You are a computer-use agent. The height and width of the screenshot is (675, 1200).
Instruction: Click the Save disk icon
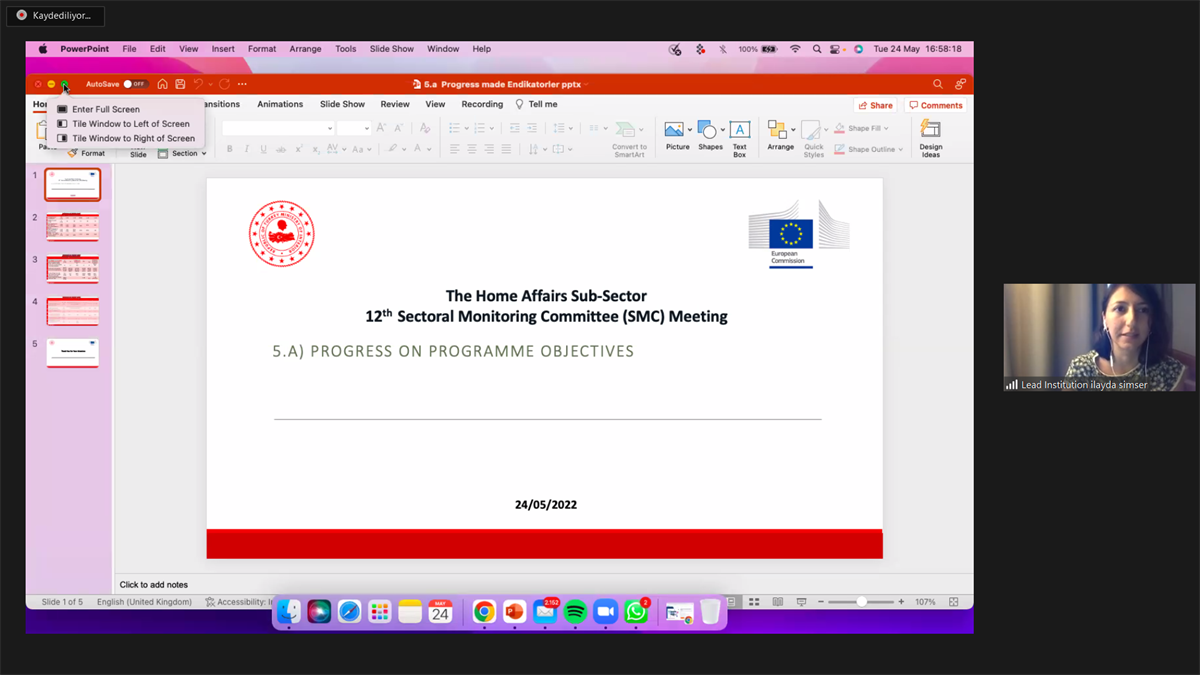(180, 84)
